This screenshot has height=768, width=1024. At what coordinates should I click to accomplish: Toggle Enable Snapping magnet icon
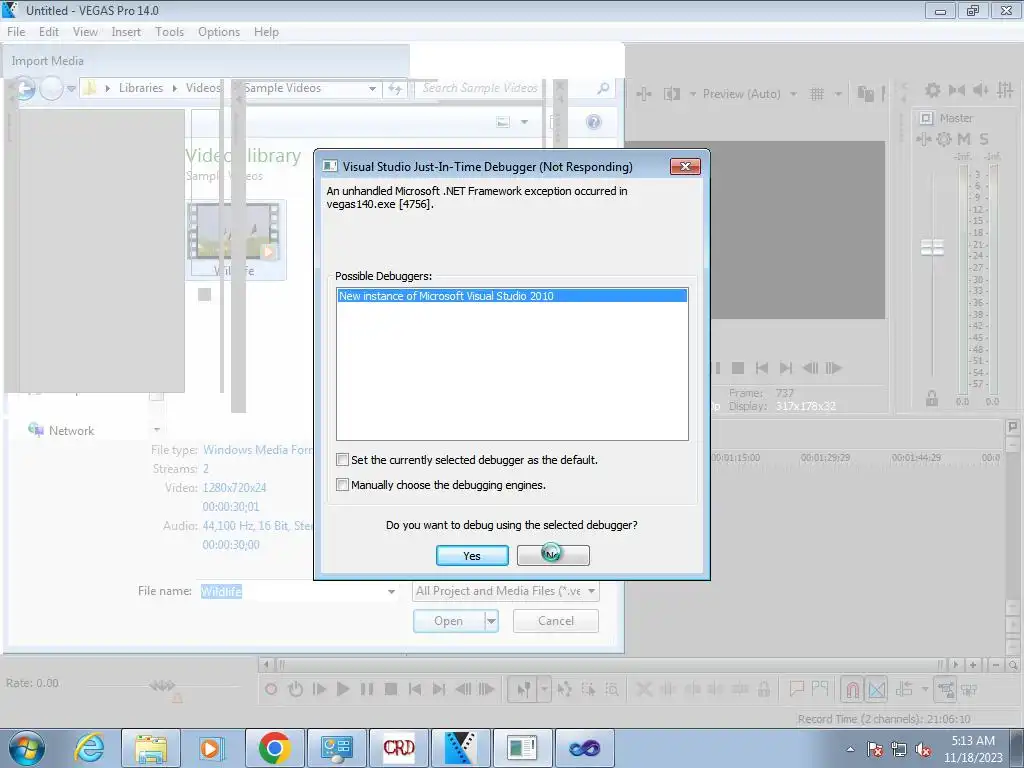pos(852,689)
